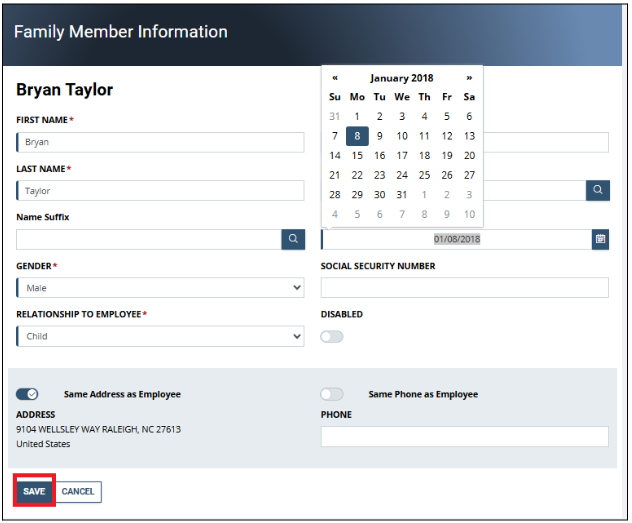Choose January 17 in calendar
Image resolution: width=632 pixels, height=523 pixels.
pos(402,156)
